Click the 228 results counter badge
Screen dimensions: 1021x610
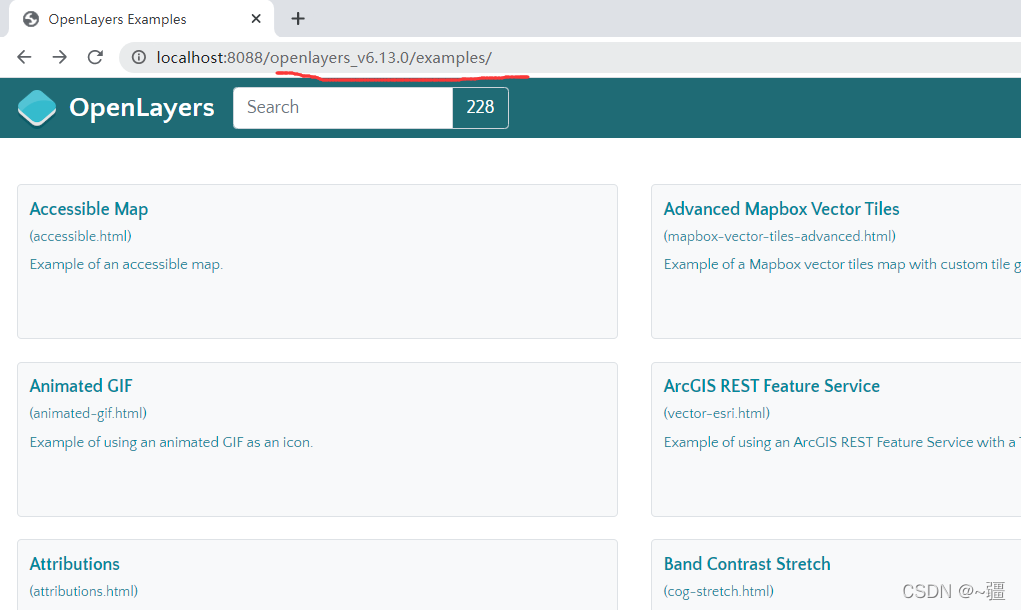(x=480, y=107)
